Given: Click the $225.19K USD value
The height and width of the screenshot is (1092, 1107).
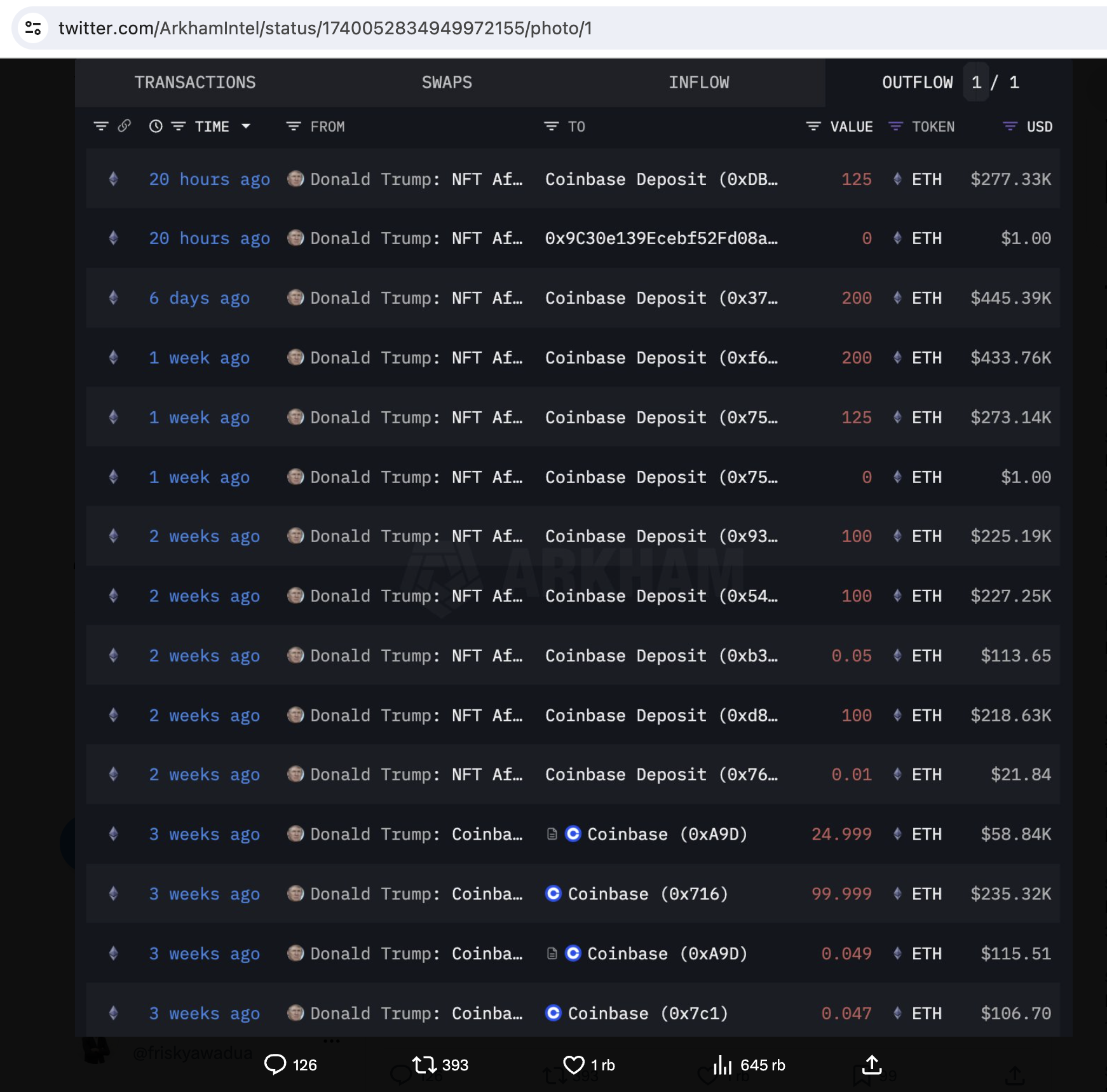Looking at the screenshot, I should click(x=1011, y=536).
